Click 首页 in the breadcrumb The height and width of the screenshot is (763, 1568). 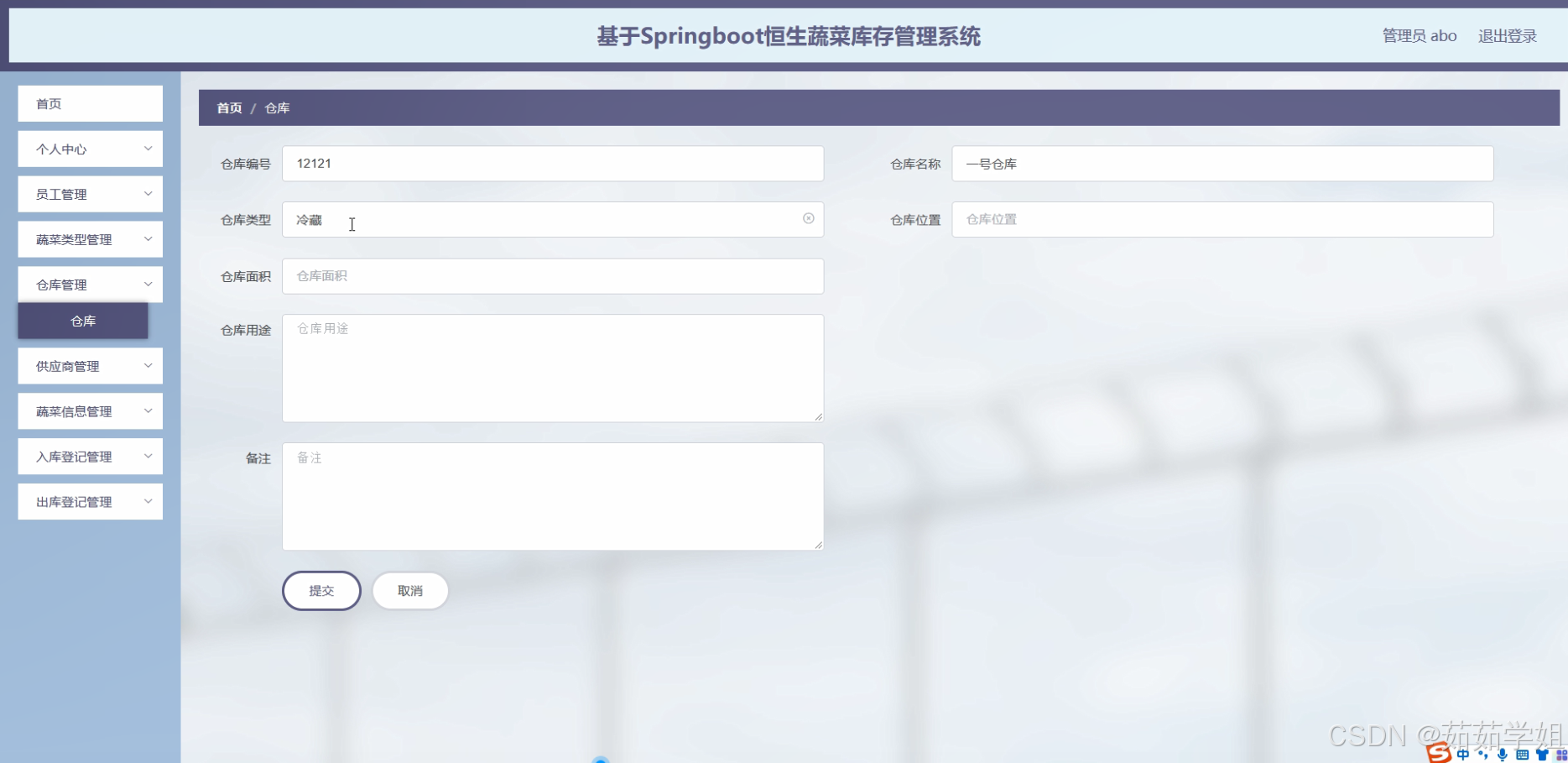click(x=229, y=107)
